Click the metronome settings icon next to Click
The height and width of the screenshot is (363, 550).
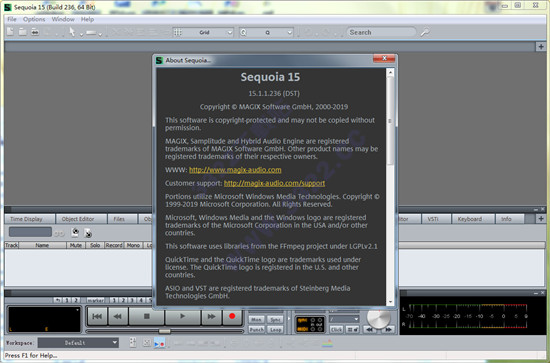point(353,329)
